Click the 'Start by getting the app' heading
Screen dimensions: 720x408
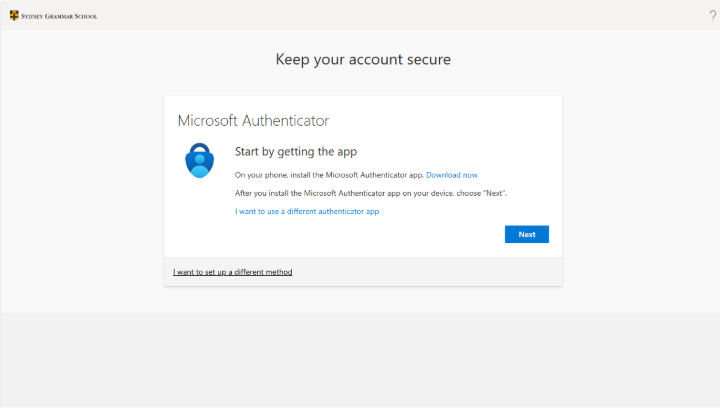pos(296,151)
